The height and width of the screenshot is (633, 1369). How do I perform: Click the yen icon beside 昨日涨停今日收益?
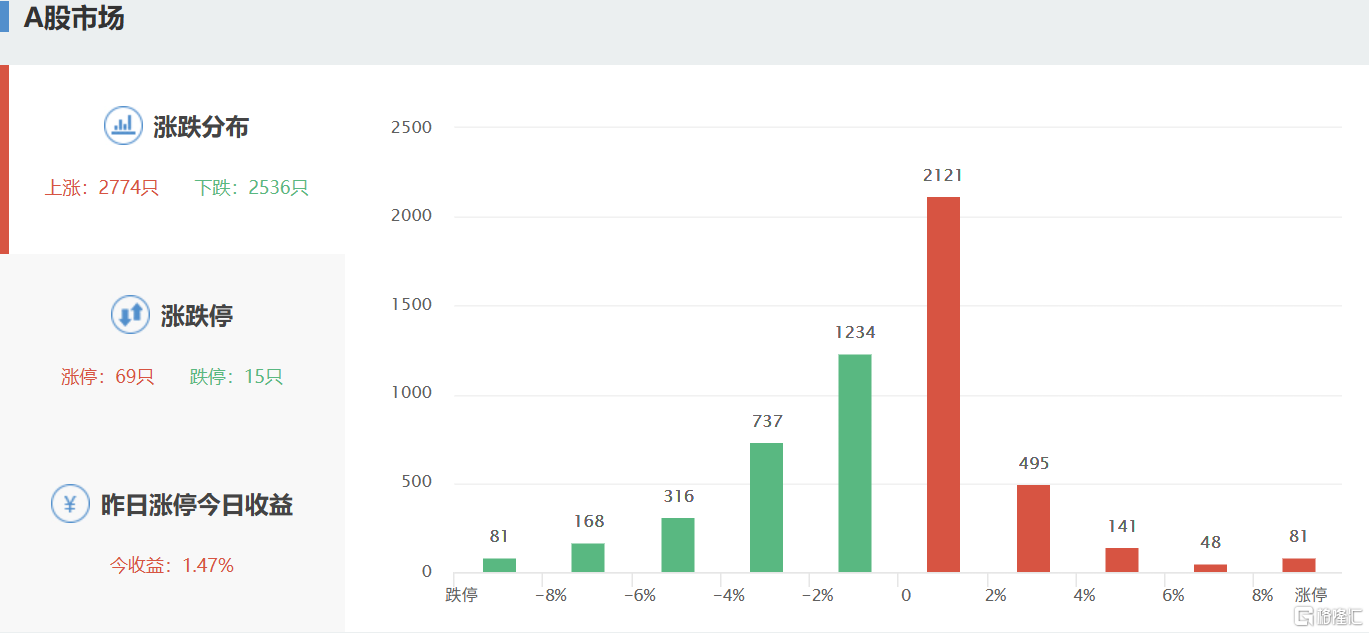70,504
